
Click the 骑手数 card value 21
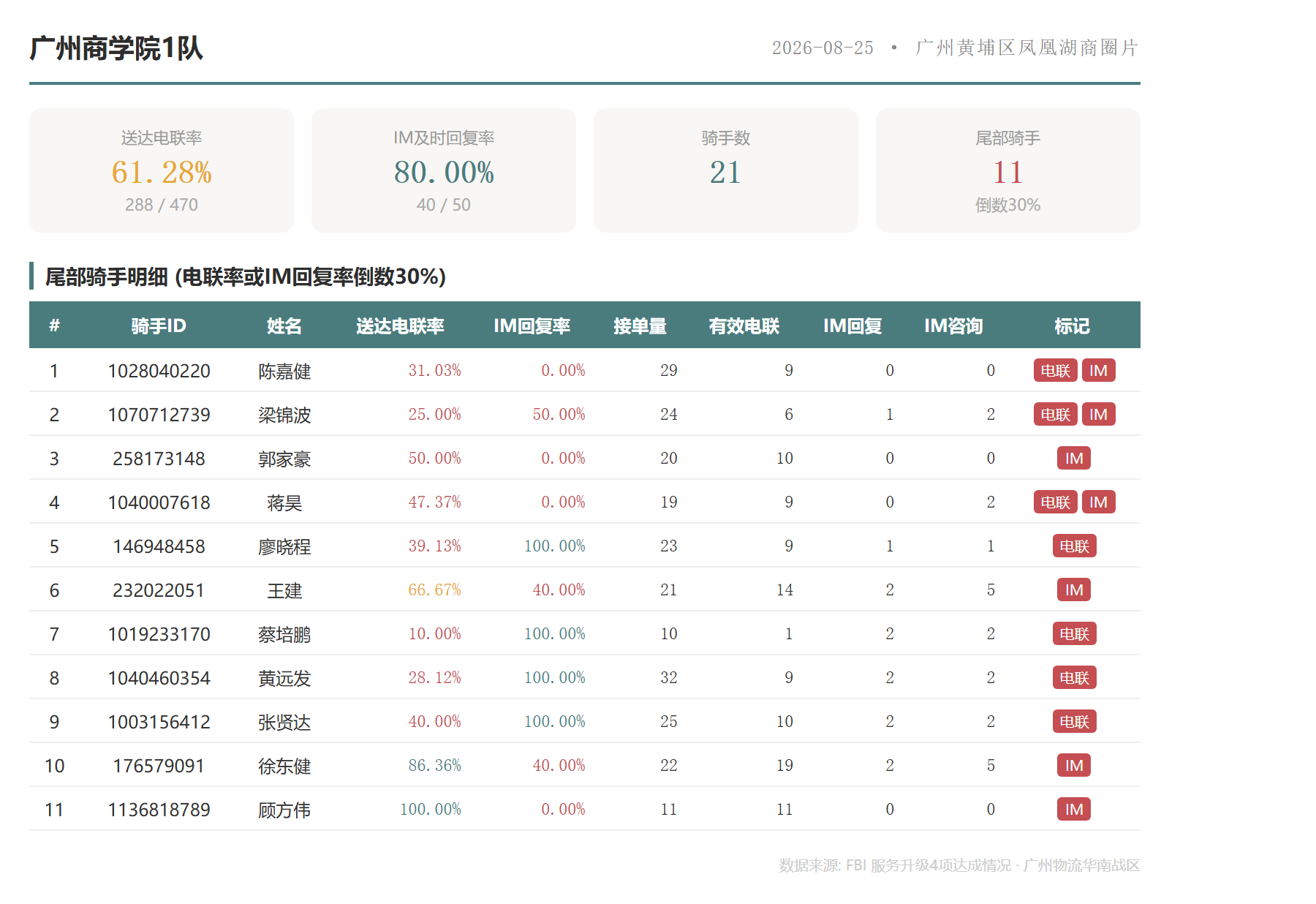[726, 173]
